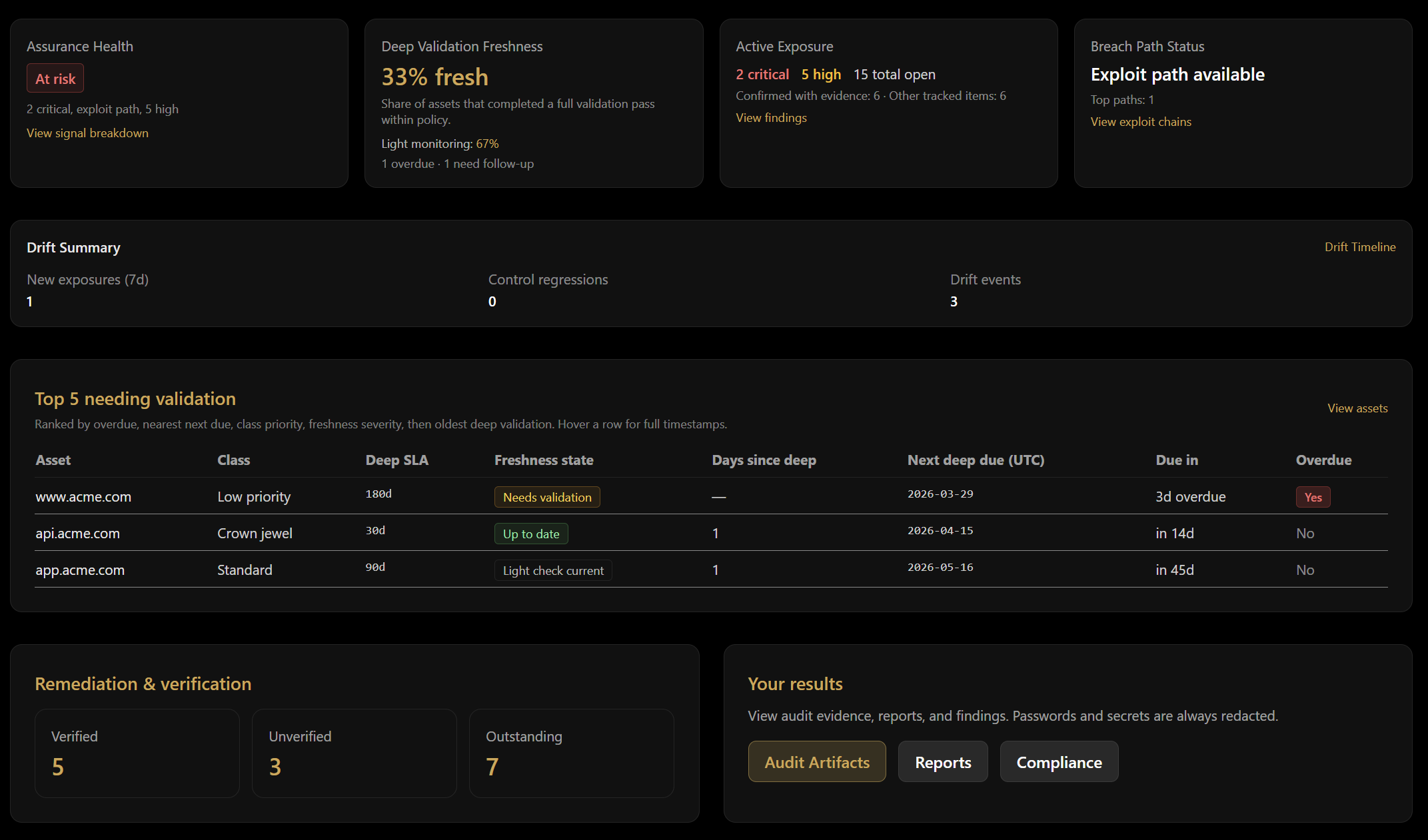Click the Exploit path available heading

(x=1177, y=75)
